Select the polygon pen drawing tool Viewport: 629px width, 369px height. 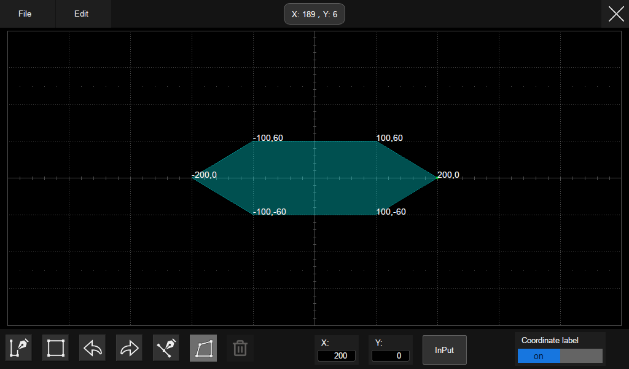(x=18, y=348)
